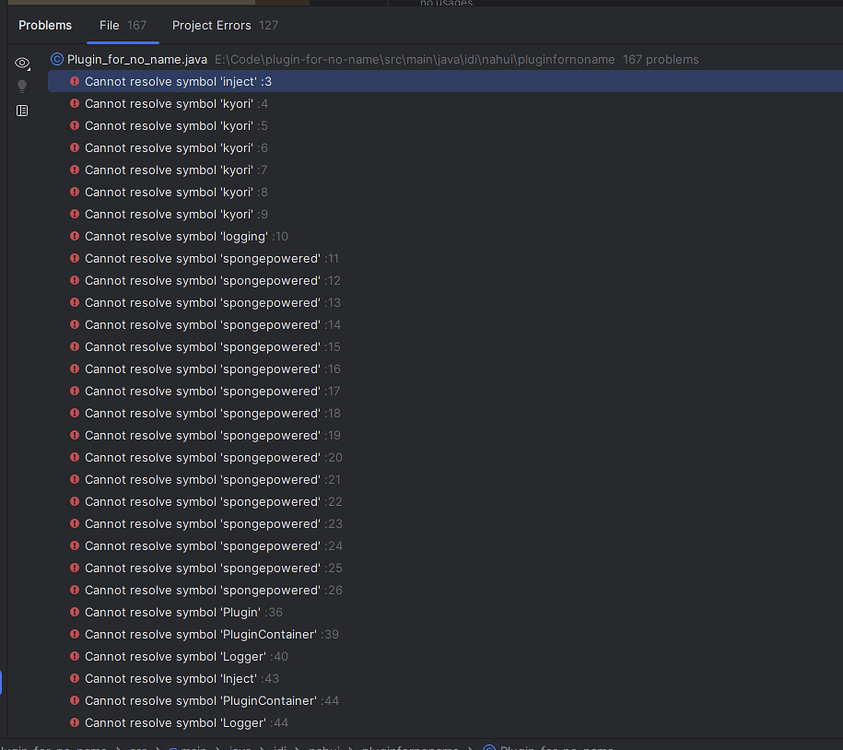This screenshot has width=843, height=750.
Task: Select error Cannot resolve symbol 'kyori' :9
Action: (x=446, y=214)
